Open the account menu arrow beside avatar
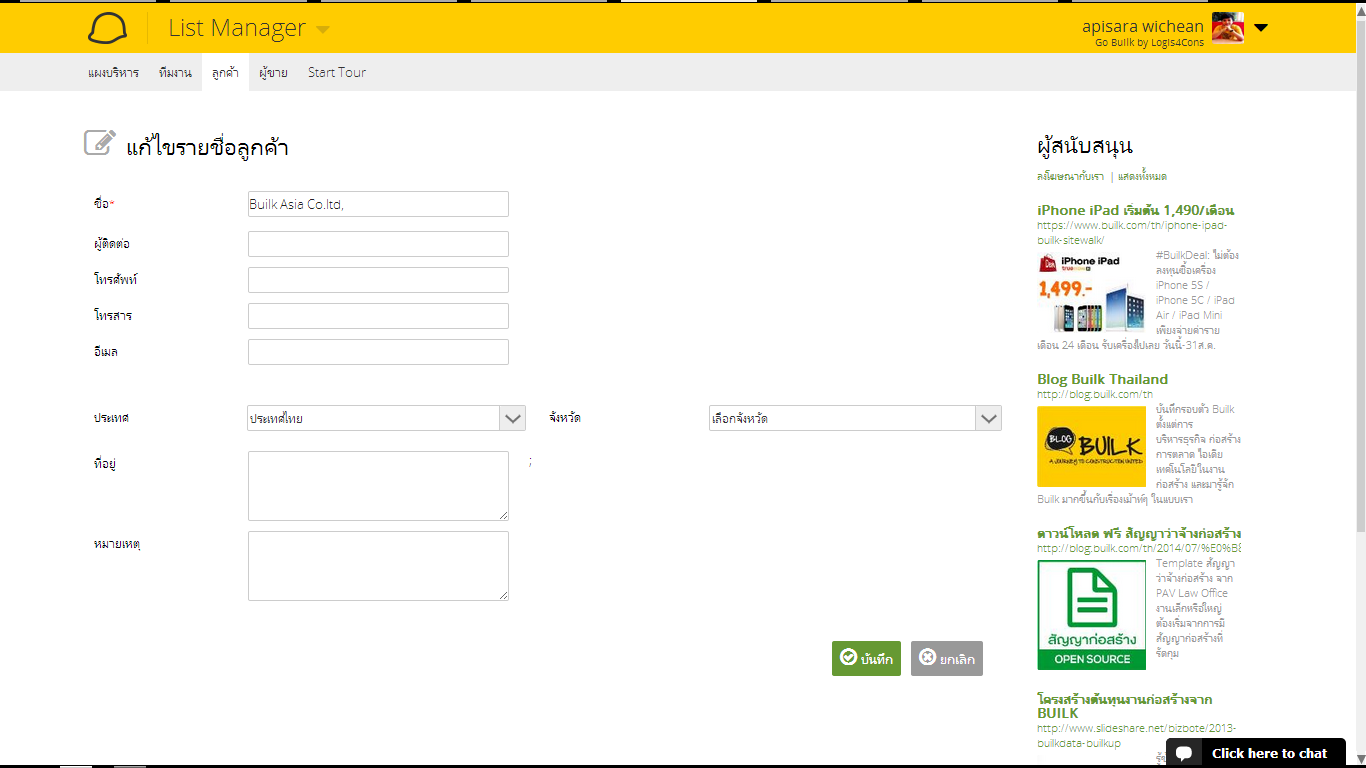 1260,28
